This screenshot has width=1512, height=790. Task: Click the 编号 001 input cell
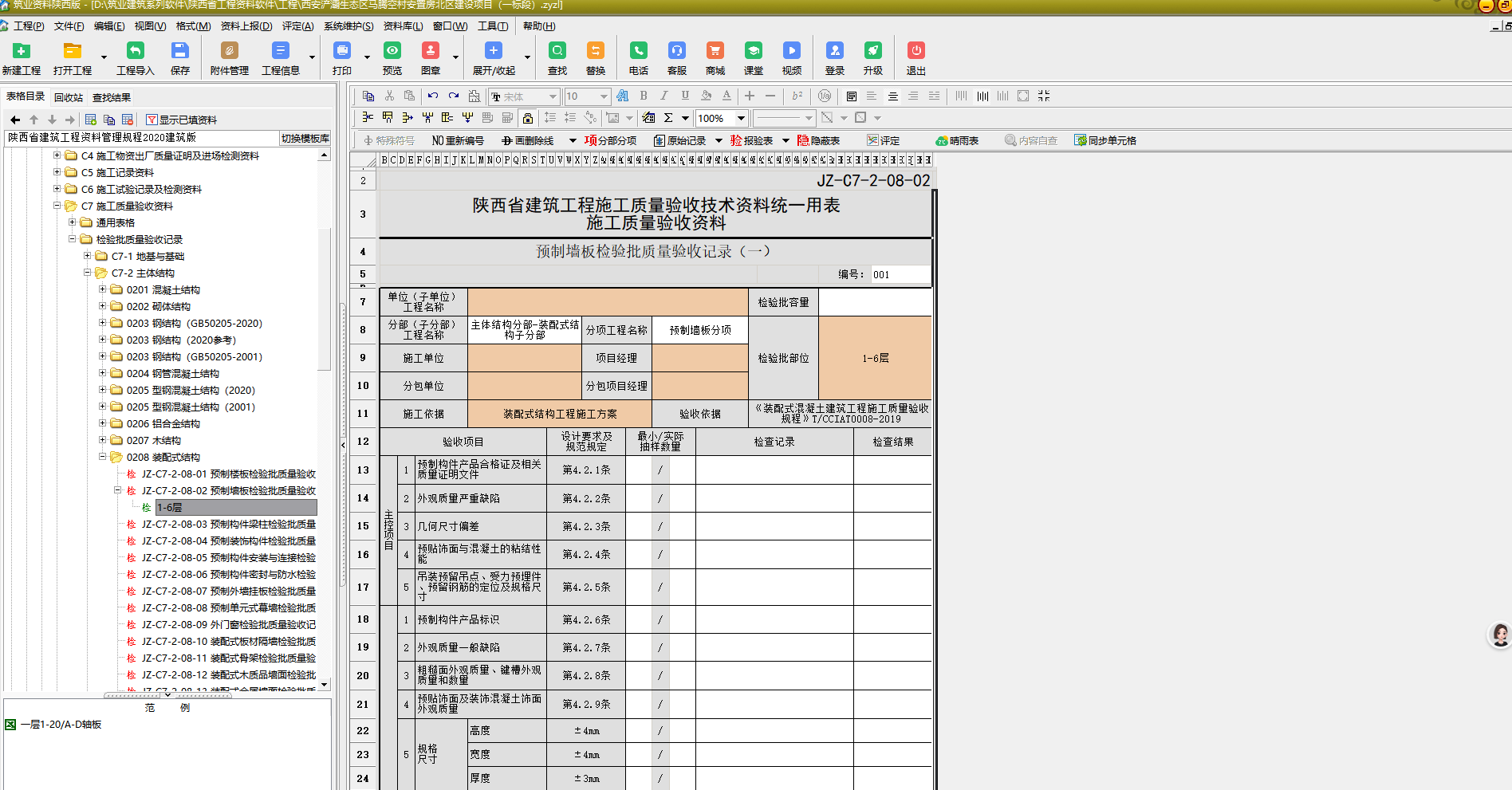click(900, 274)
